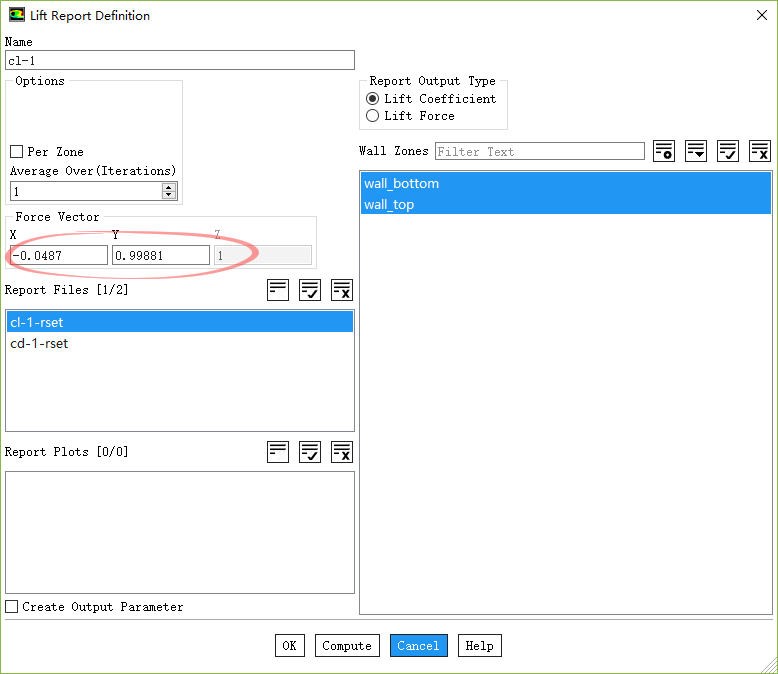The image size is (778, 674).
Task: Increase the Average Over iterations value
Action: [x=169, y=187]
